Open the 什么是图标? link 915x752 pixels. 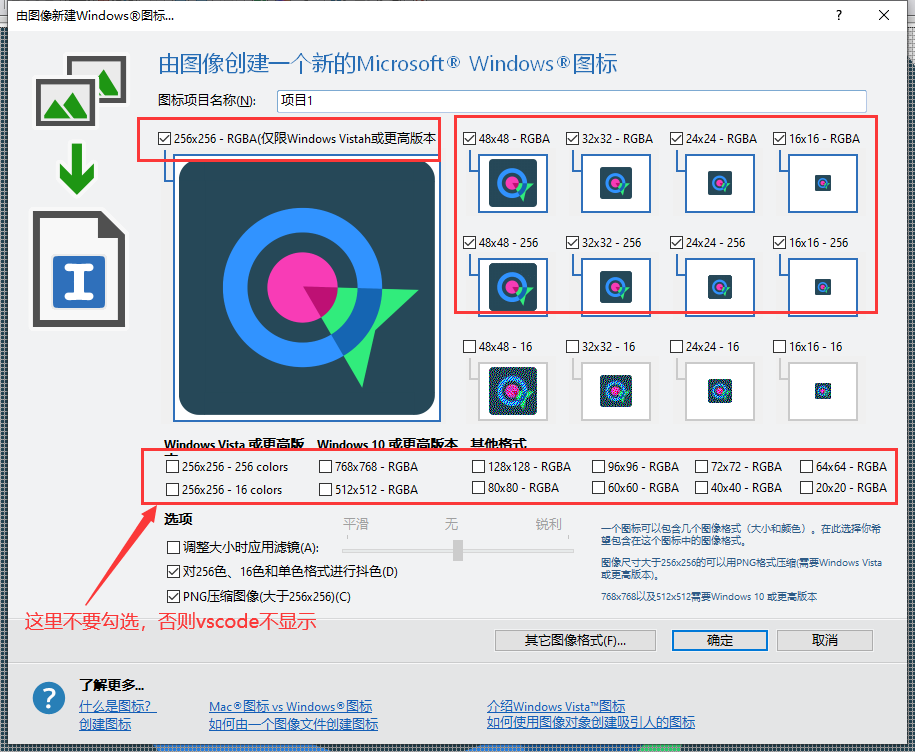pyautogui.click(x=117, y=706)
